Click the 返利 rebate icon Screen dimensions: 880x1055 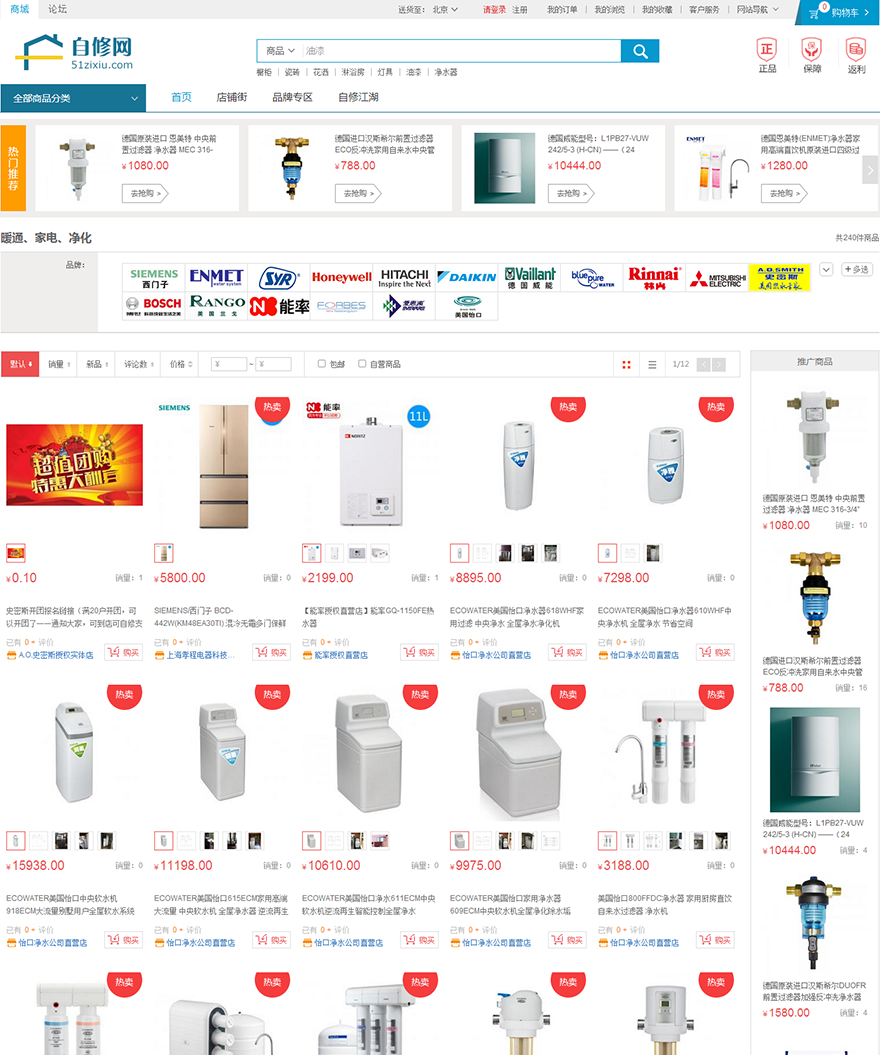click(856, 50)
